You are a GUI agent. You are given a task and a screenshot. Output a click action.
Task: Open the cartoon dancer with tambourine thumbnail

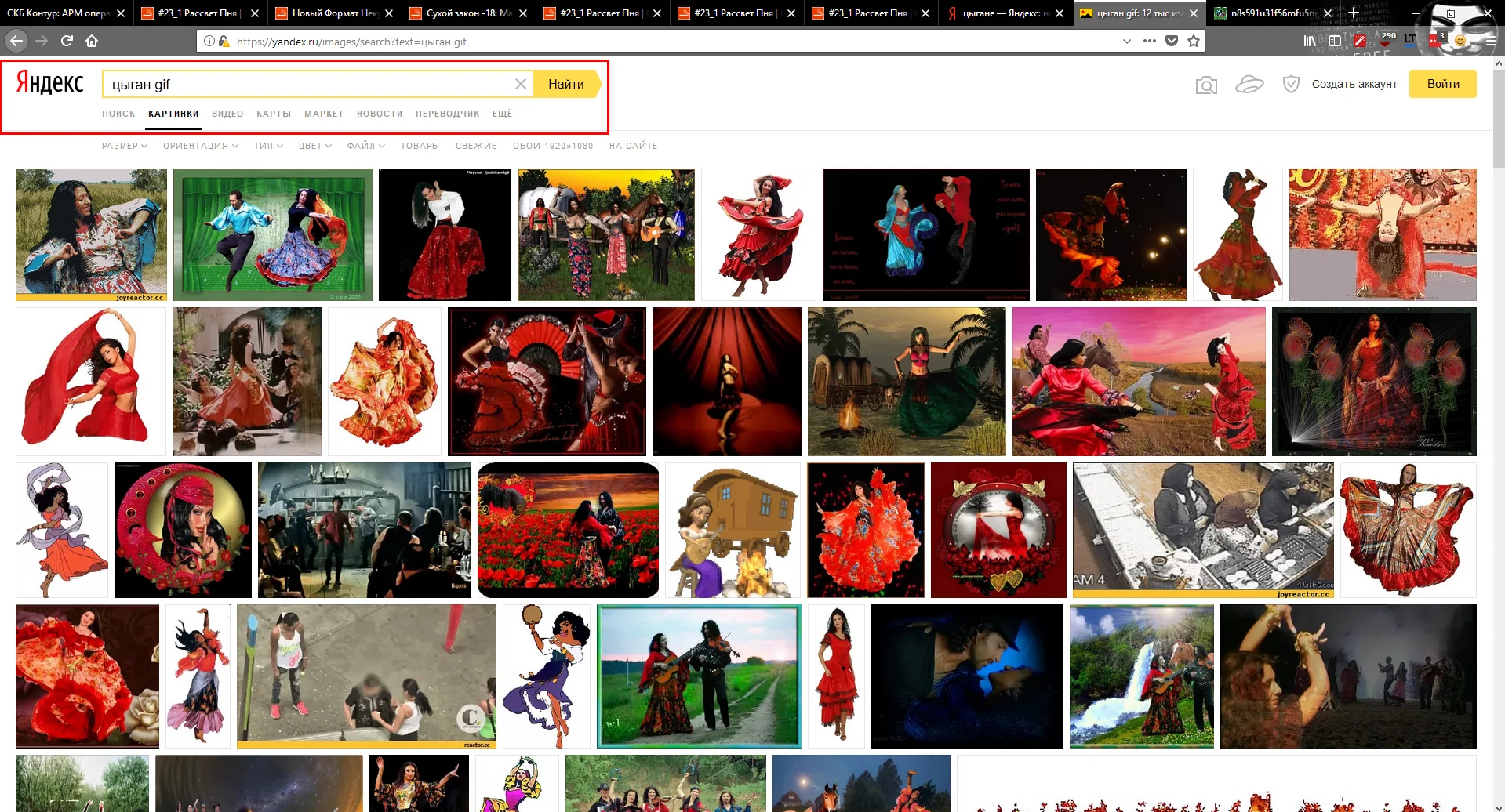[546, 676]
